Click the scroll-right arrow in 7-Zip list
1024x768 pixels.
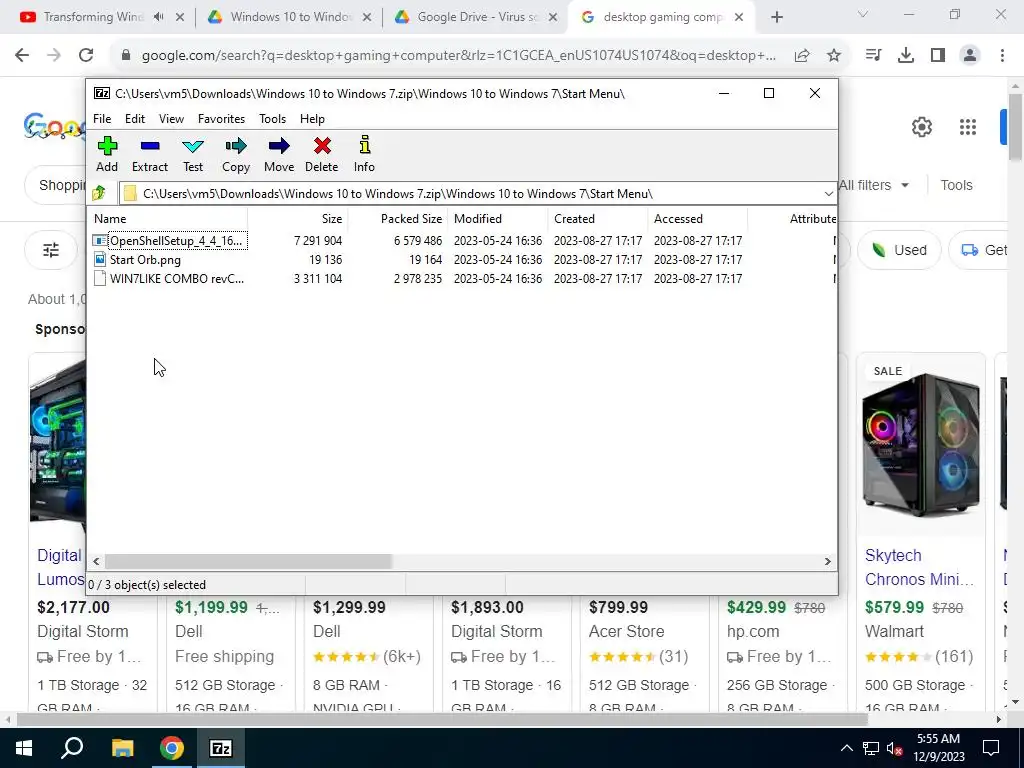(827, 561)
